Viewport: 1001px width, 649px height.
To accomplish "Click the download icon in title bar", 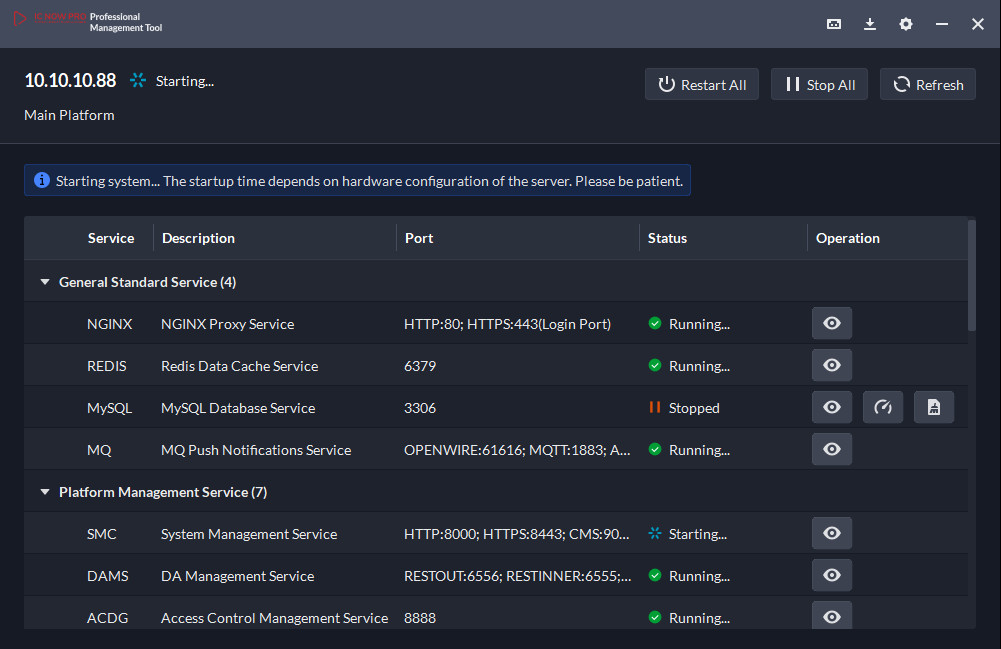I will point(870,24).
